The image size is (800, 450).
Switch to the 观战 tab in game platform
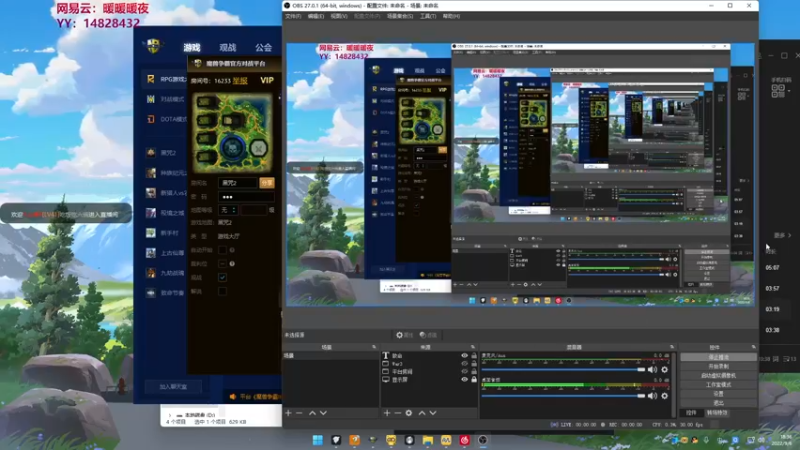coord(228,47)
